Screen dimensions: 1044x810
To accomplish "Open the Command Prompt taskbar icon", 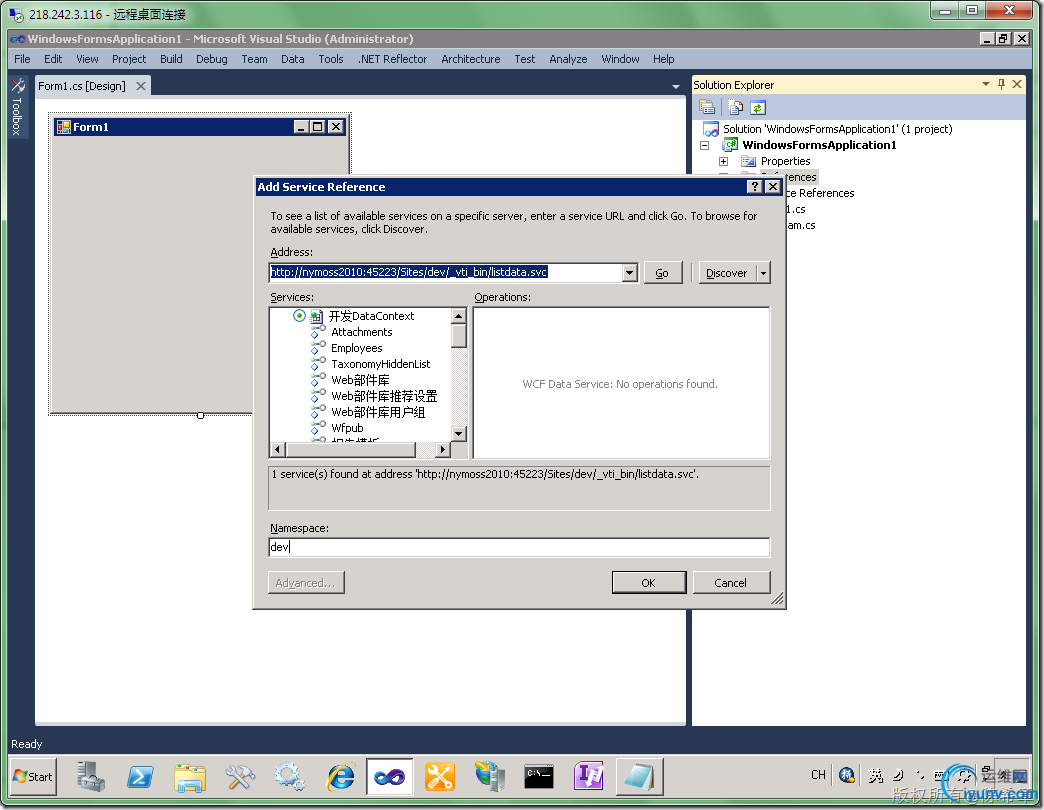I will [x=539, y=777].
